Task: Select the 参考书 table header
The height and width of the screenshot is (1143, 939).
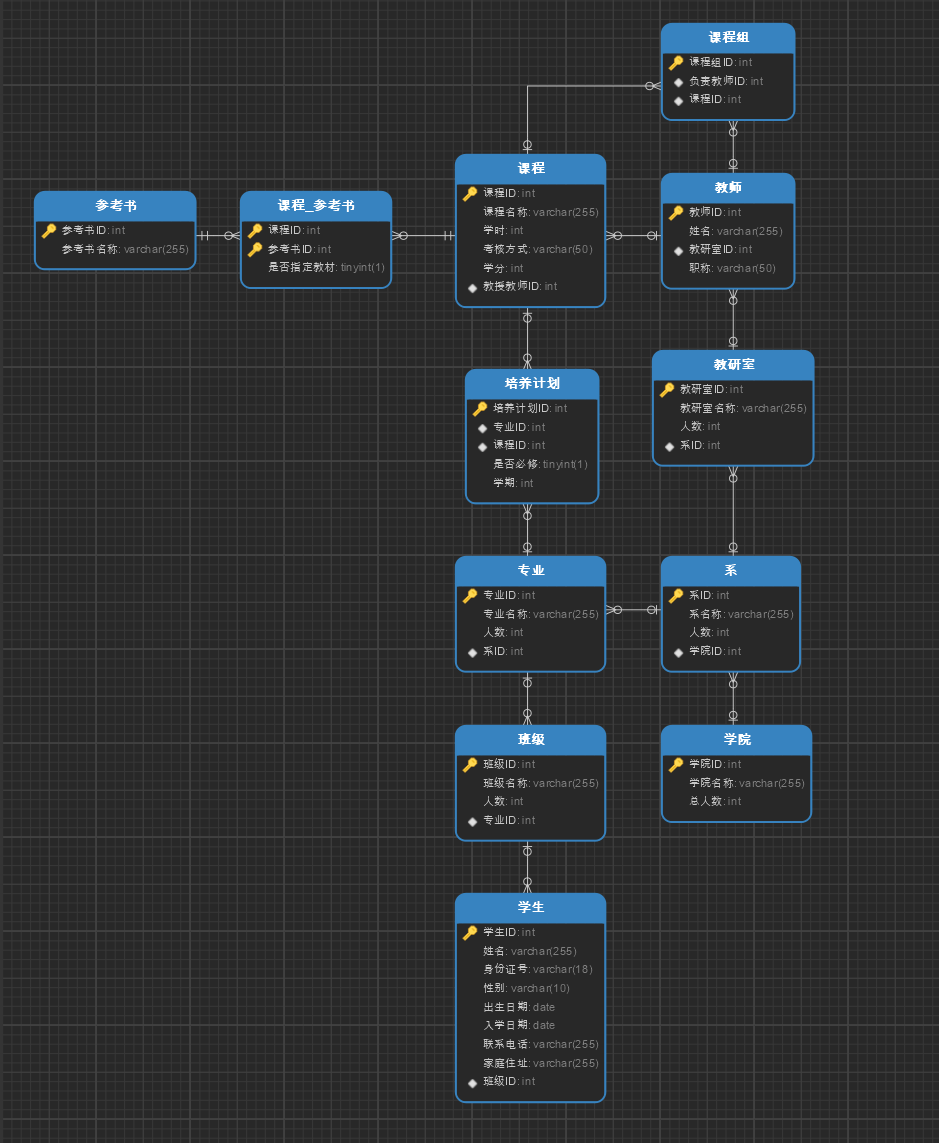Action: [x=115, y=206]
